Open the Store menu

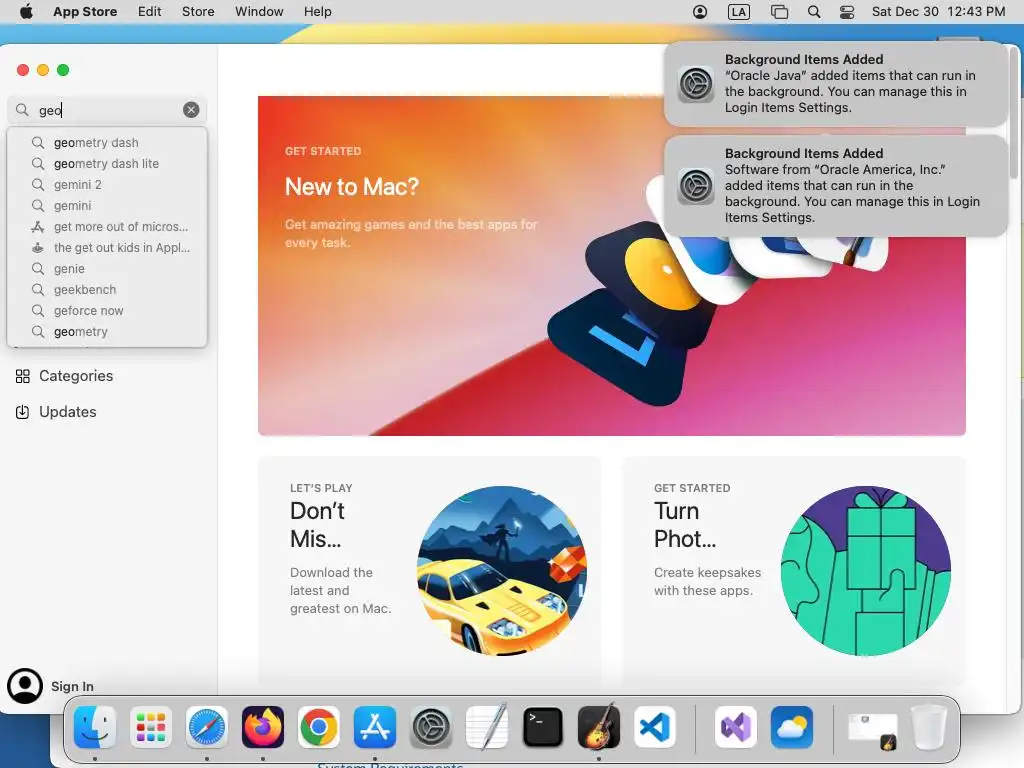[198, 11]
